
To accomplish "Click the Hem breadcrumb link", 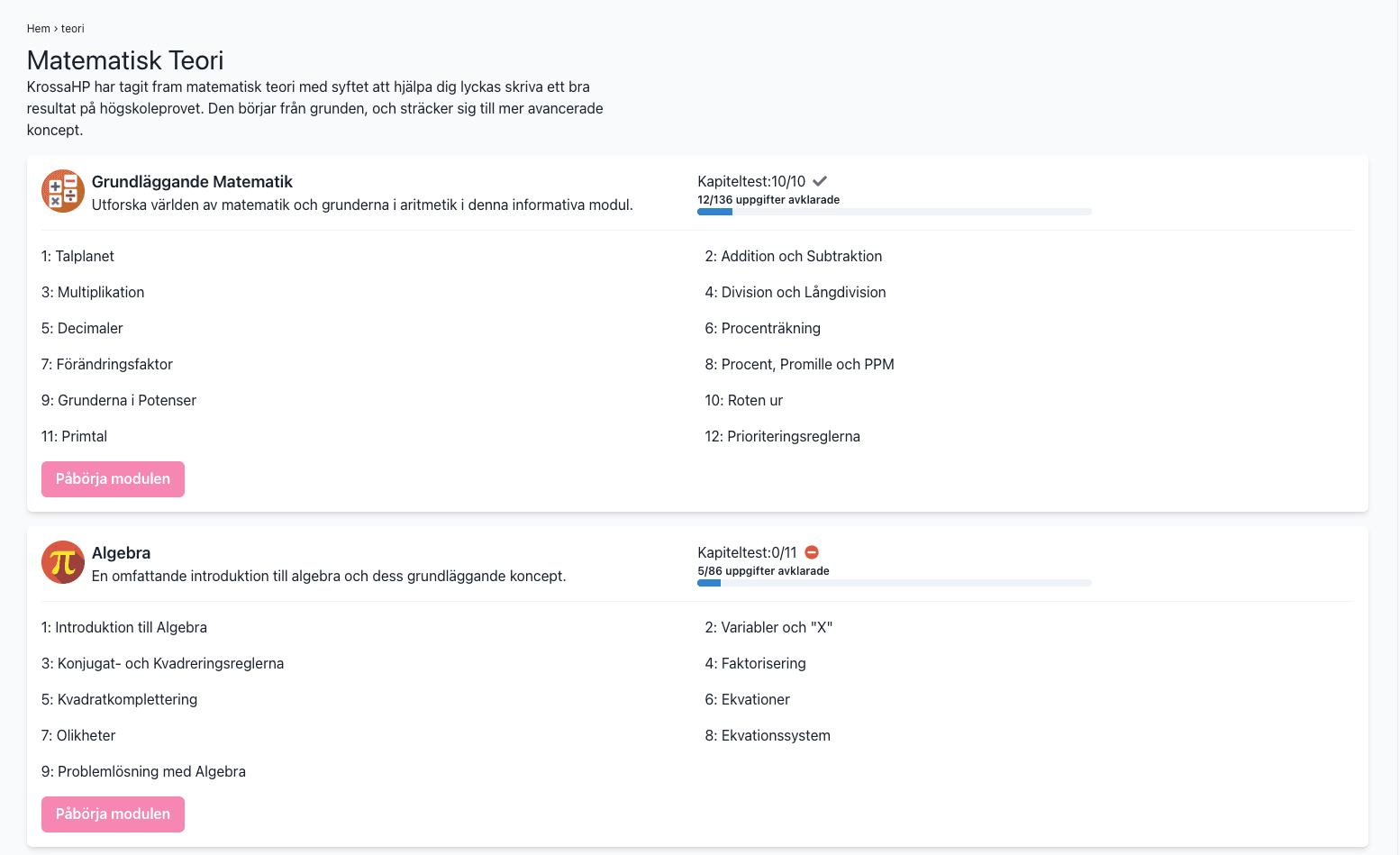I will click(39, 29).
